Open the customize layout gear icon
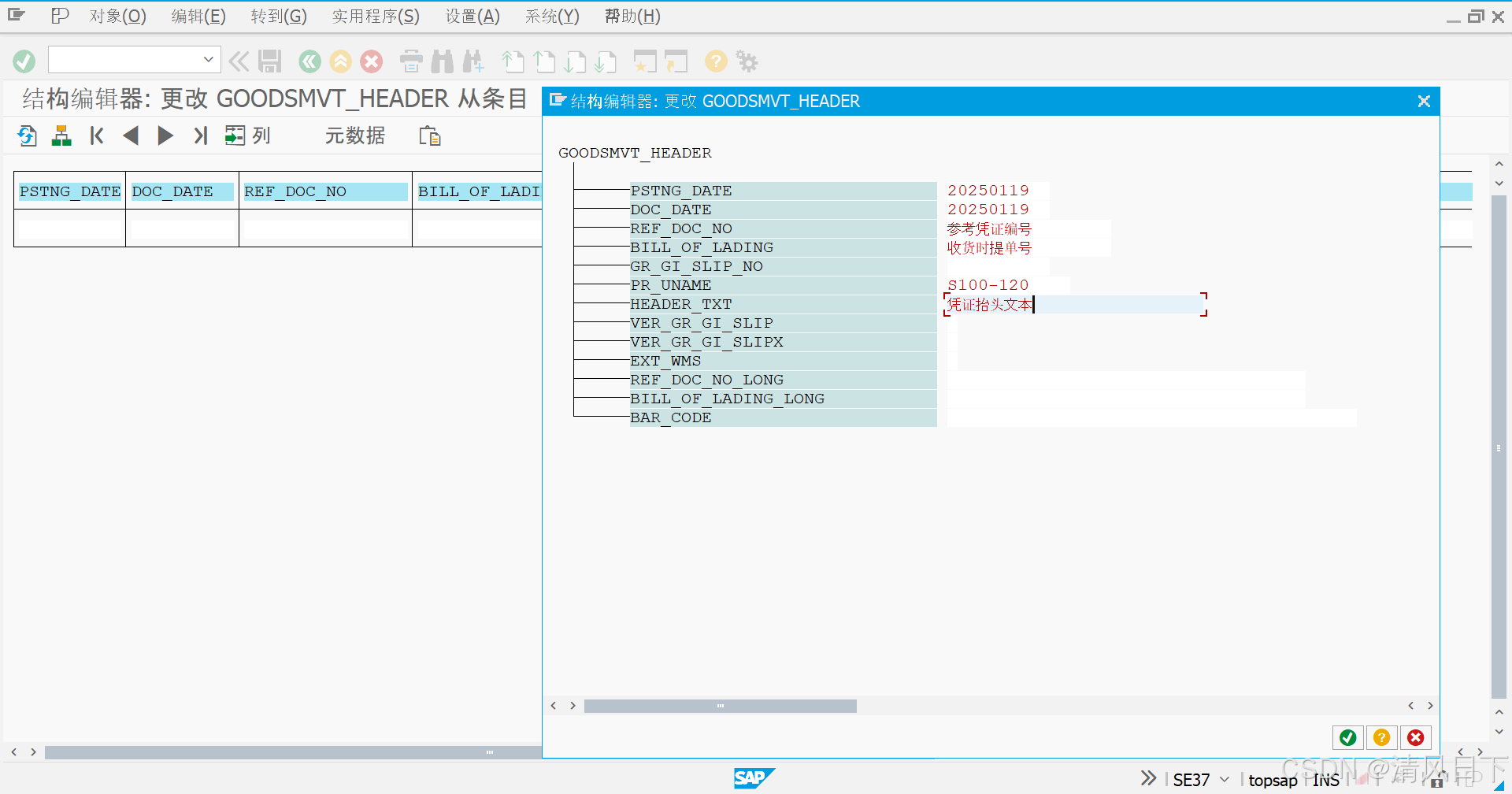Screen dimensions: 1512x794 (x=746, y=61)
